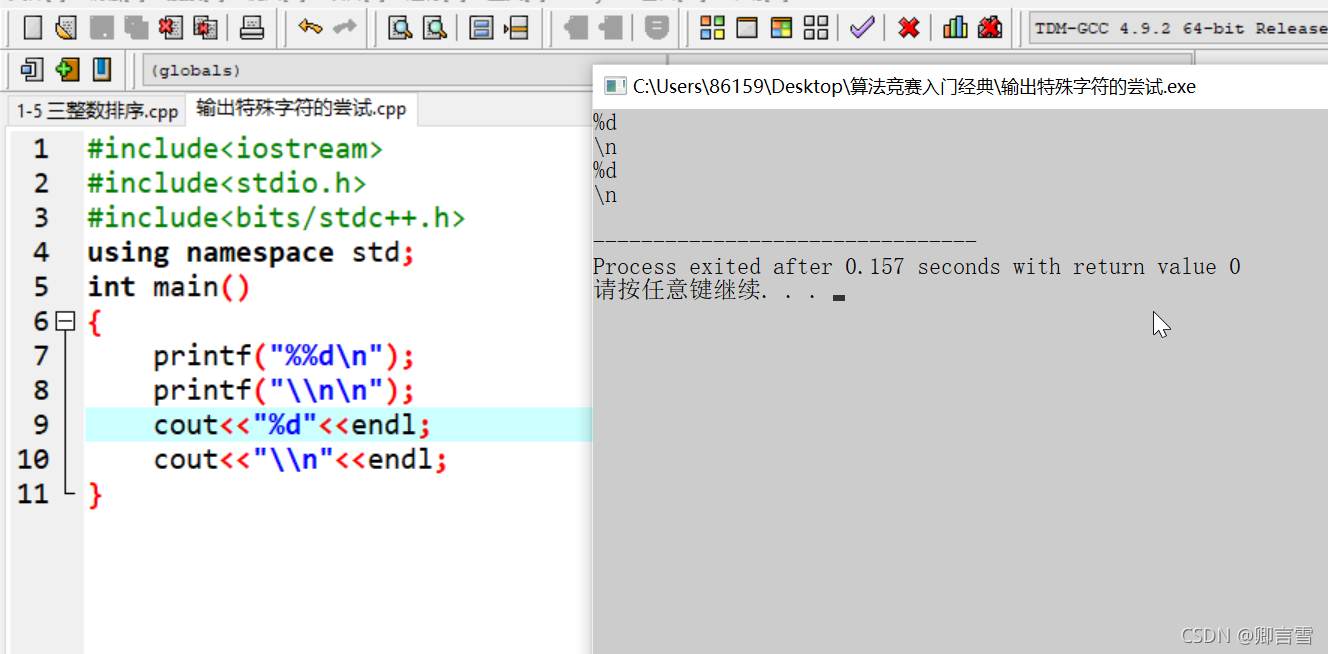
Task: Click the blue bookmark icon
Action: 101,70
